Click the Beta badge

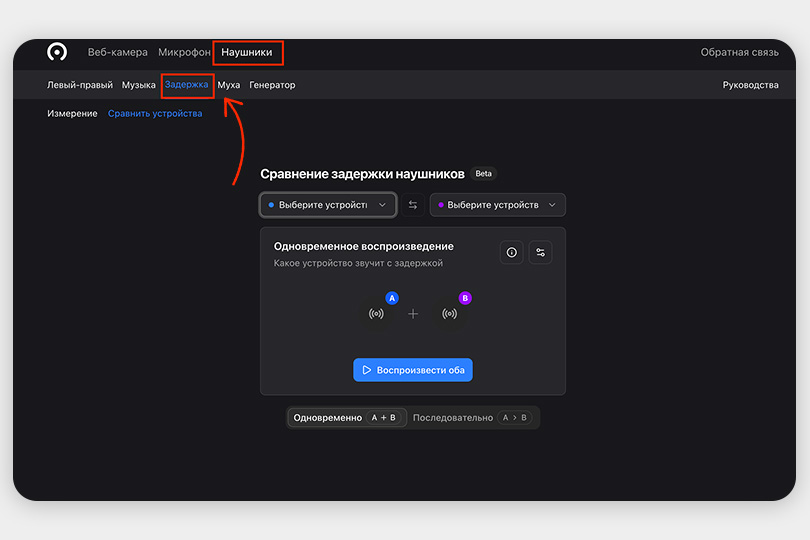coord(484,173)
